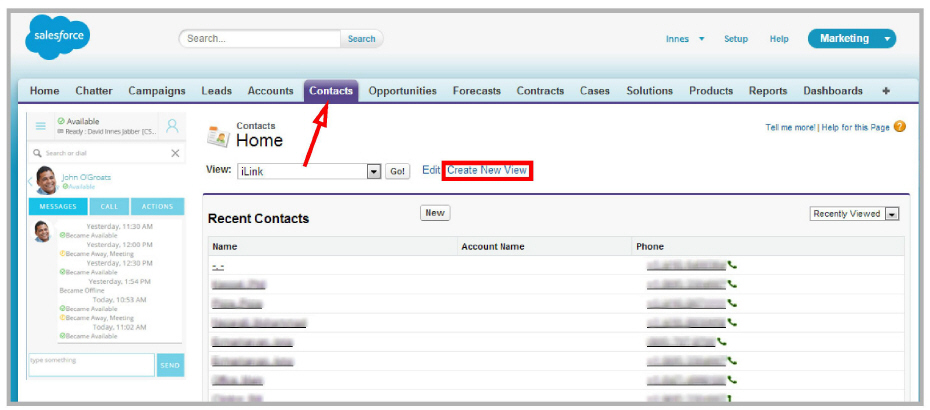Image resolution: width=930 pixels, height=410 pixels.
Task: Click the Go! button
Action: (x=397, y=171)
